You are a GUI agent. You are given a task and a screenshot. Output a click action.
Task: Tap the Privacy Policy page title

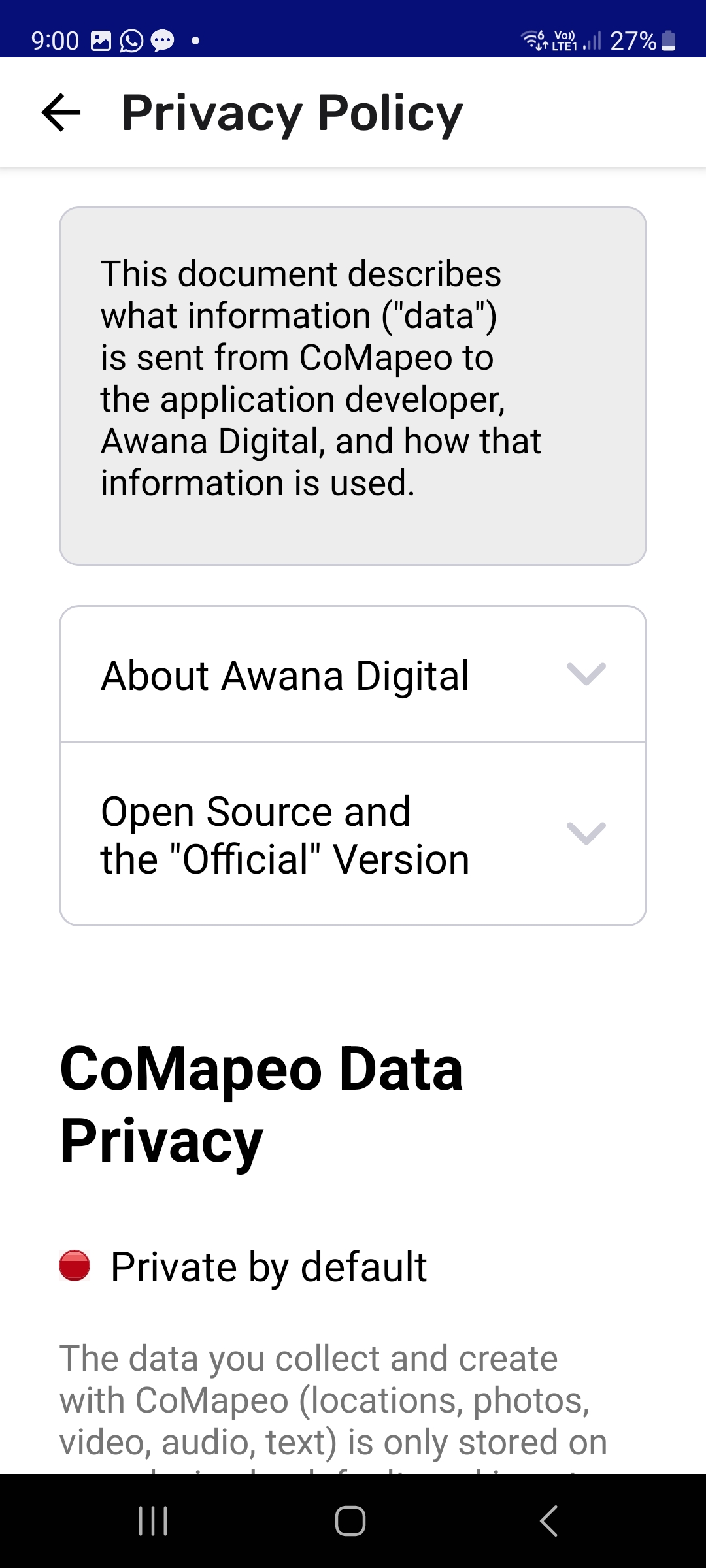[x=292, y=113]
